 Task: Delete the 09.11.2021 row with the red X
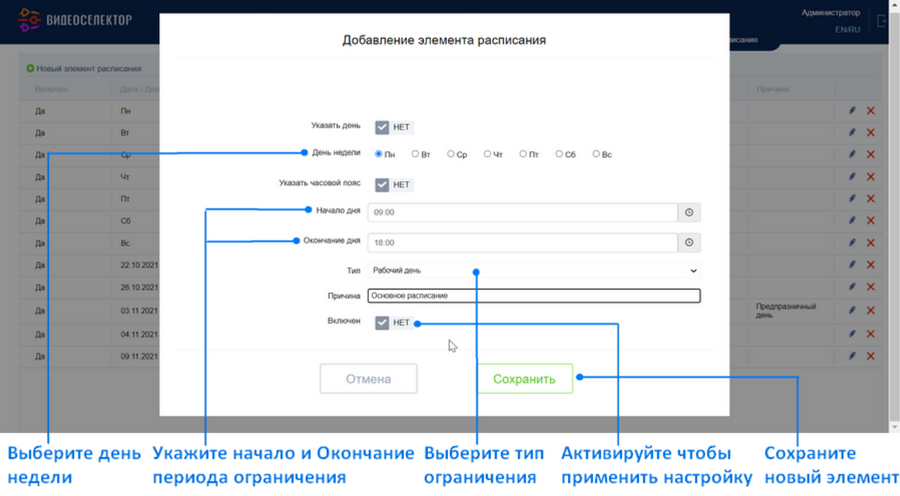[x=871, y=356]
